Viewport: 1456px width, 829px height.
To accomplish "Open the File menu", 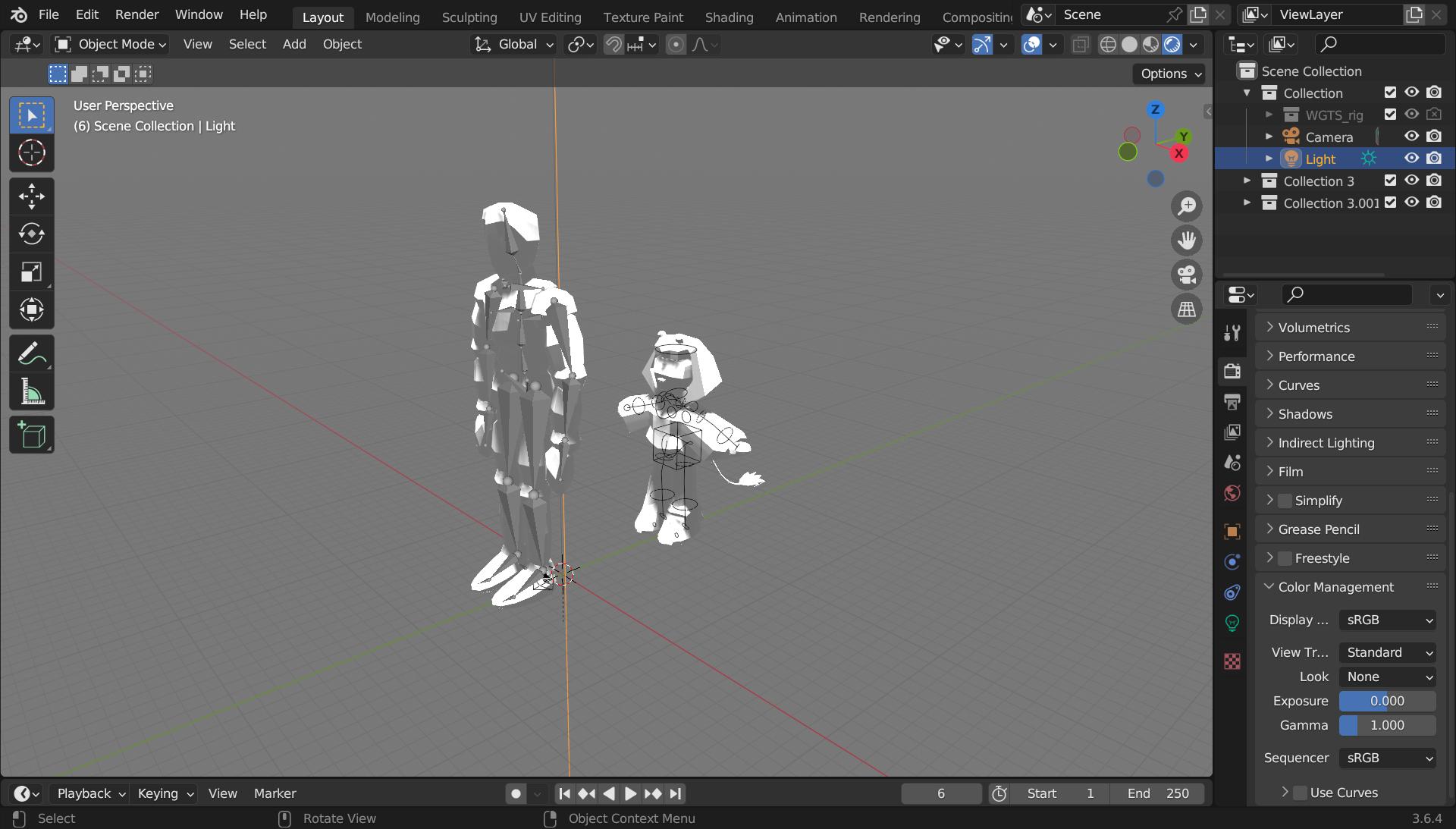I will [x=49, y=14].
